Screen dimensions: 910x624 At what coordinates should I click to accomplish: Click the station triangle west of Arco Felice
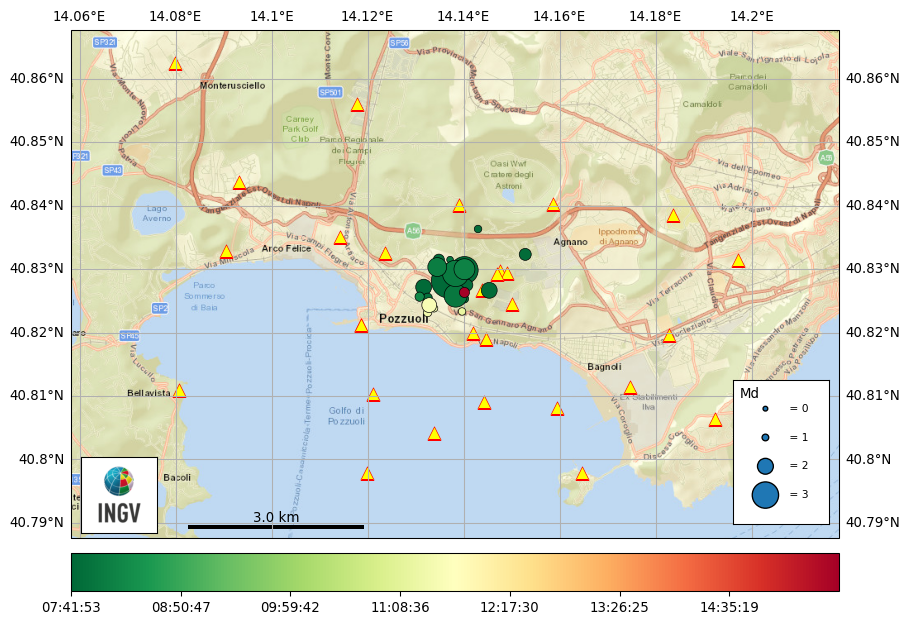[226, 252]
